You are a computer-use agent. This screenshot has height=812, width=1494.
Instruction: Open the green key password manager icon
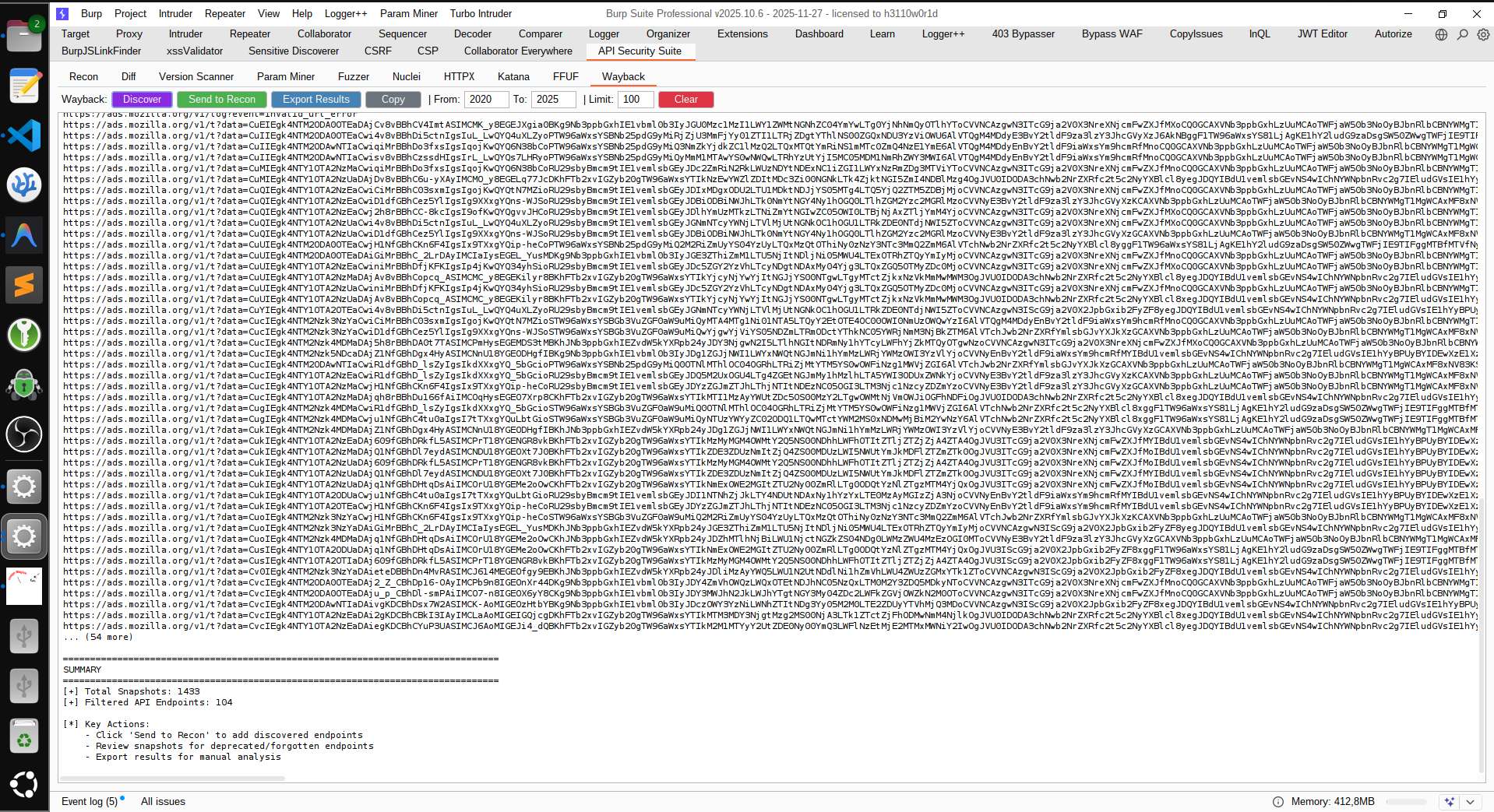(x=24, y=335)
